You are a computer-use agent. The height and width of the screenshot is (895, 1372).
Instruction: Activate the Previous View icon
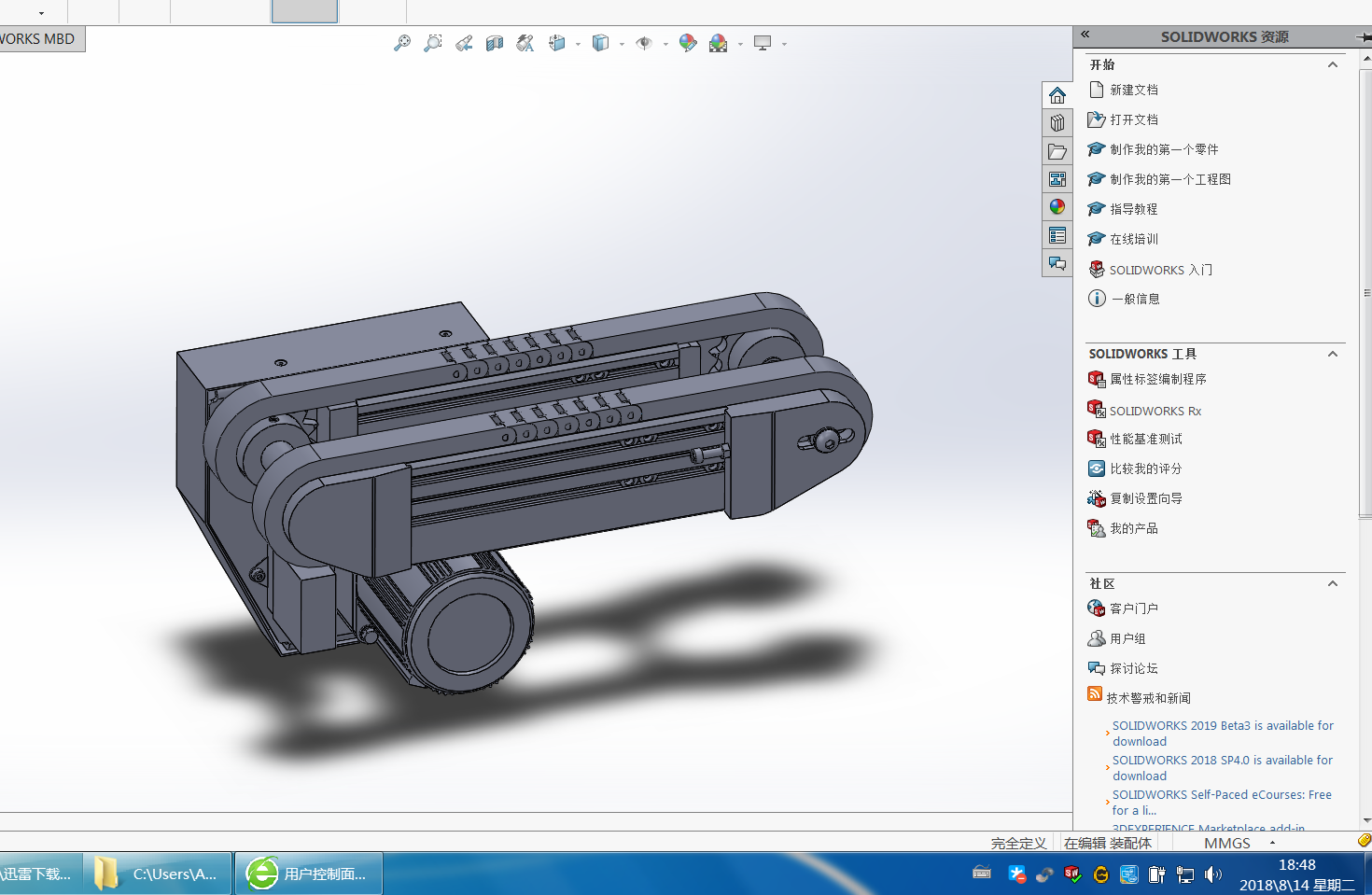(464, 43)
